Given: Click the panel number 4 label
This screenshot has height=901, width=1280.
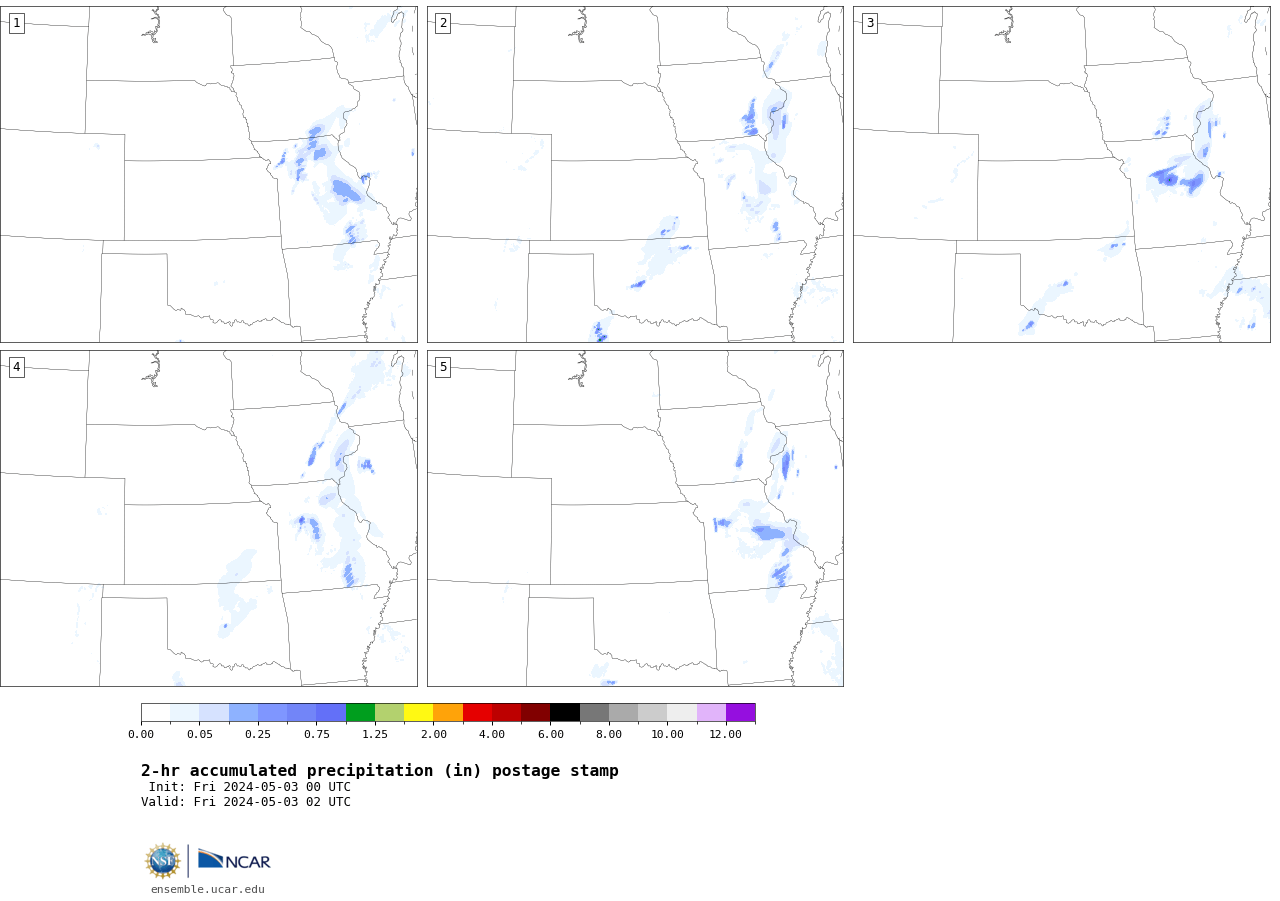Looking at the screenshot, I should pos(16,367).
